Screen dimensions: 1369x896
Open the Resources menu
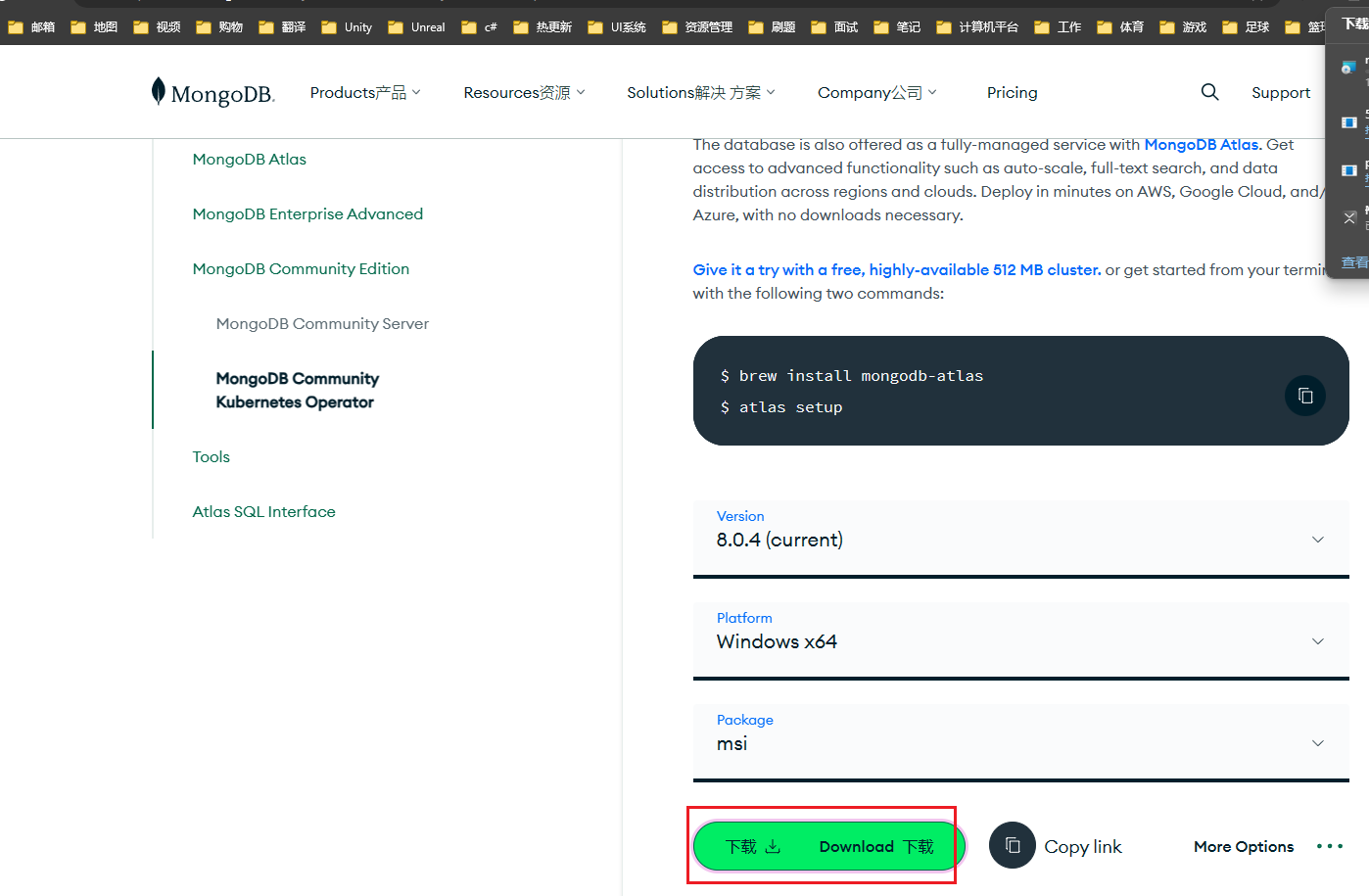[524, 93]
